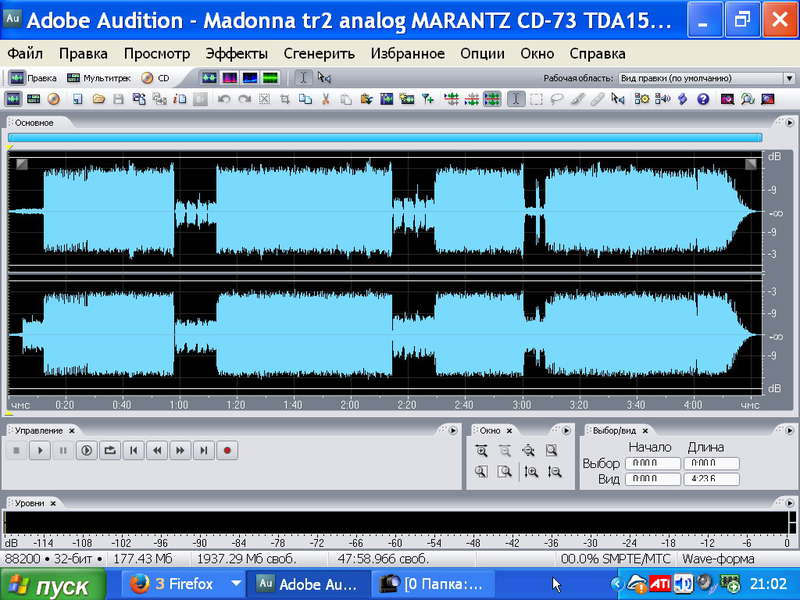Open the CD view tab

155,78
